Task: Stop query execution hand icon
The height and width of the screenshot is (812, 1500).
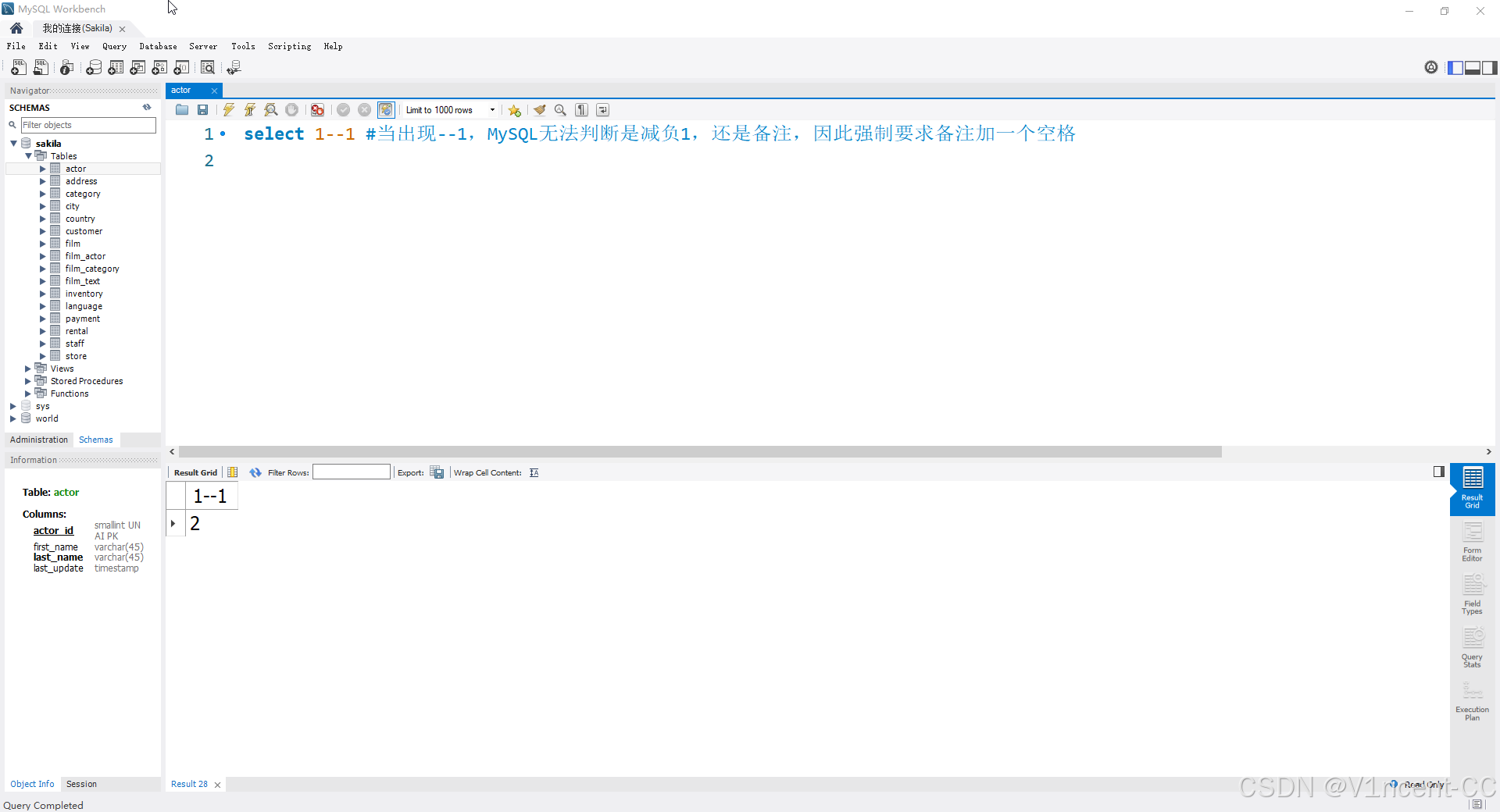Action: pos(291,110)
